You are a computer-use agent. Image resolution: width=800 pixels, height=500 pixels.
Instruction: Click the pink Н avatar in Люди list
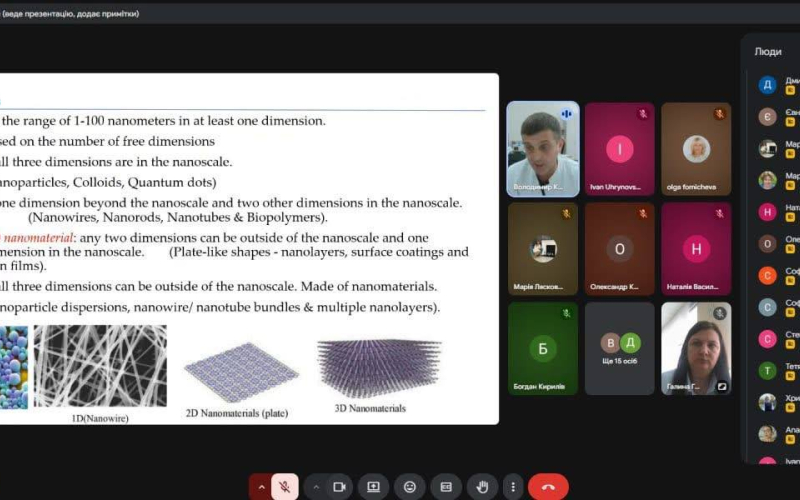click(767, 212)
